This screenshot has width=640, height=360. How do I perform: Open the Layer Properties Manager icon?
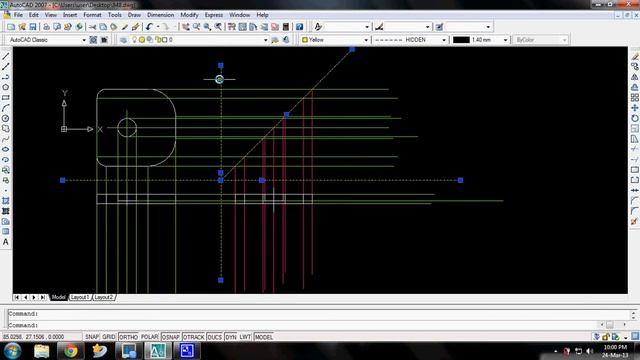tap(123, 40)
